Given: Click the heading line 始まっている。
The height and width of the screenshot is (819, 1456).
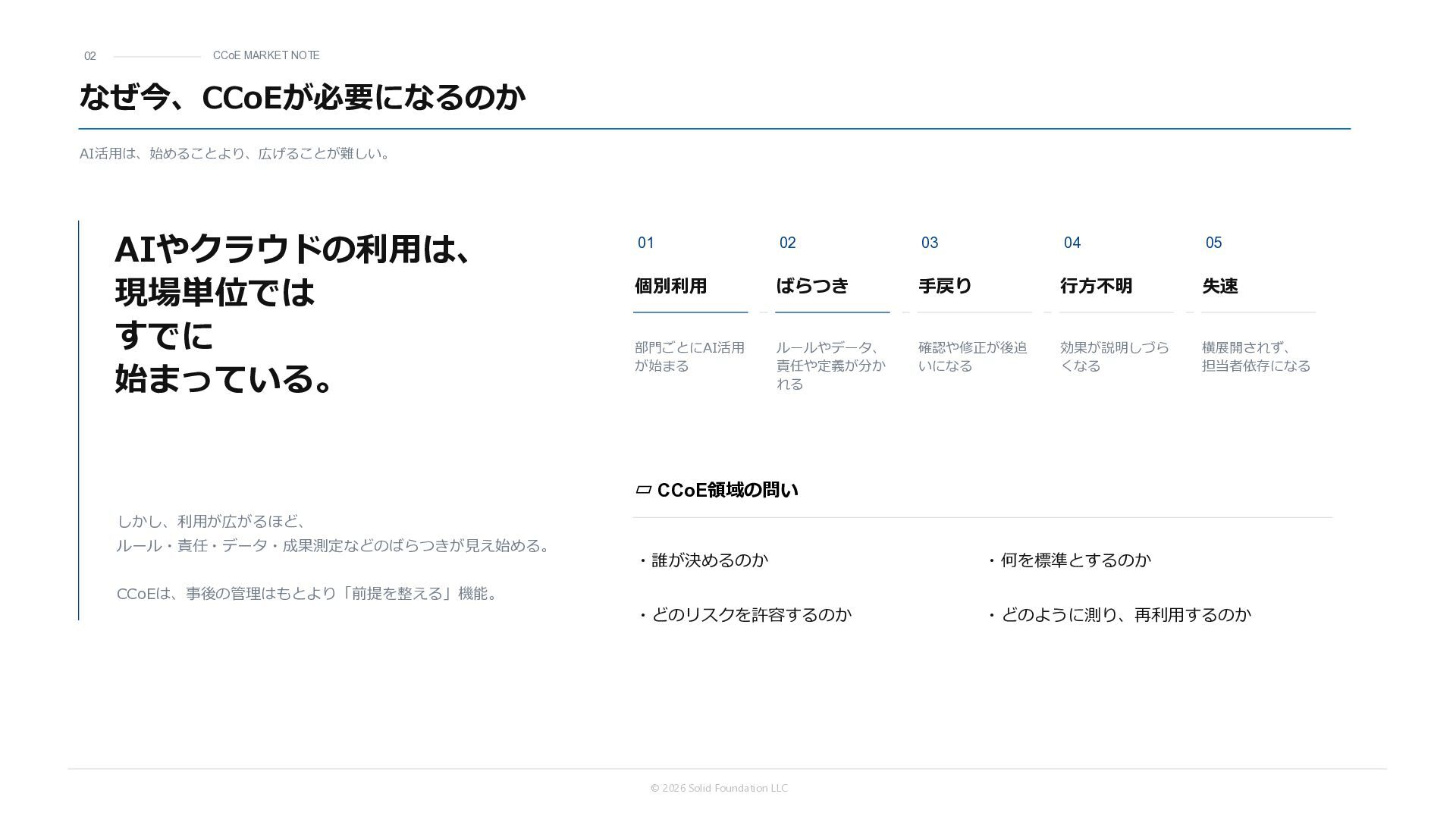Looking at the screenshot, I should coord(224,378).
